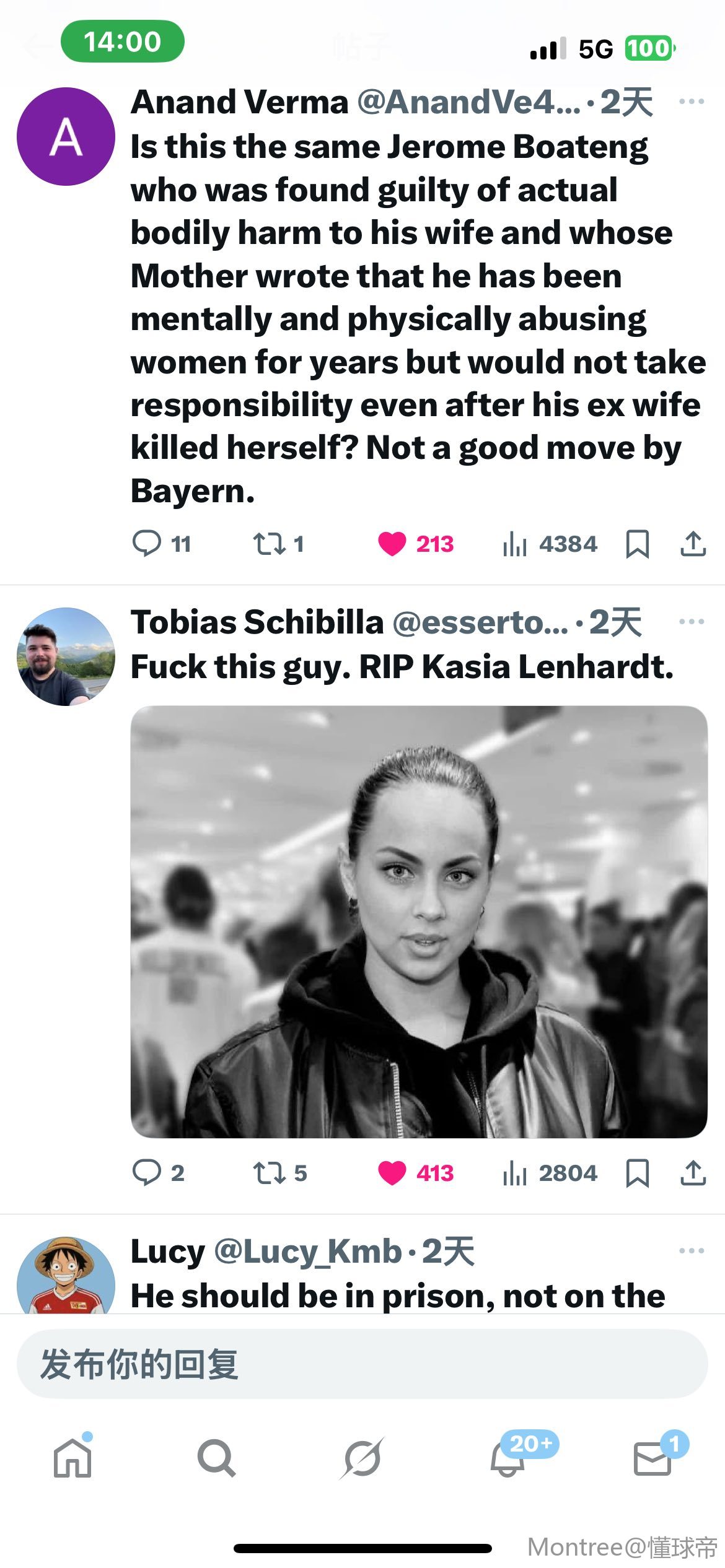Retweet Anand Verma's post

pos(269,544)
